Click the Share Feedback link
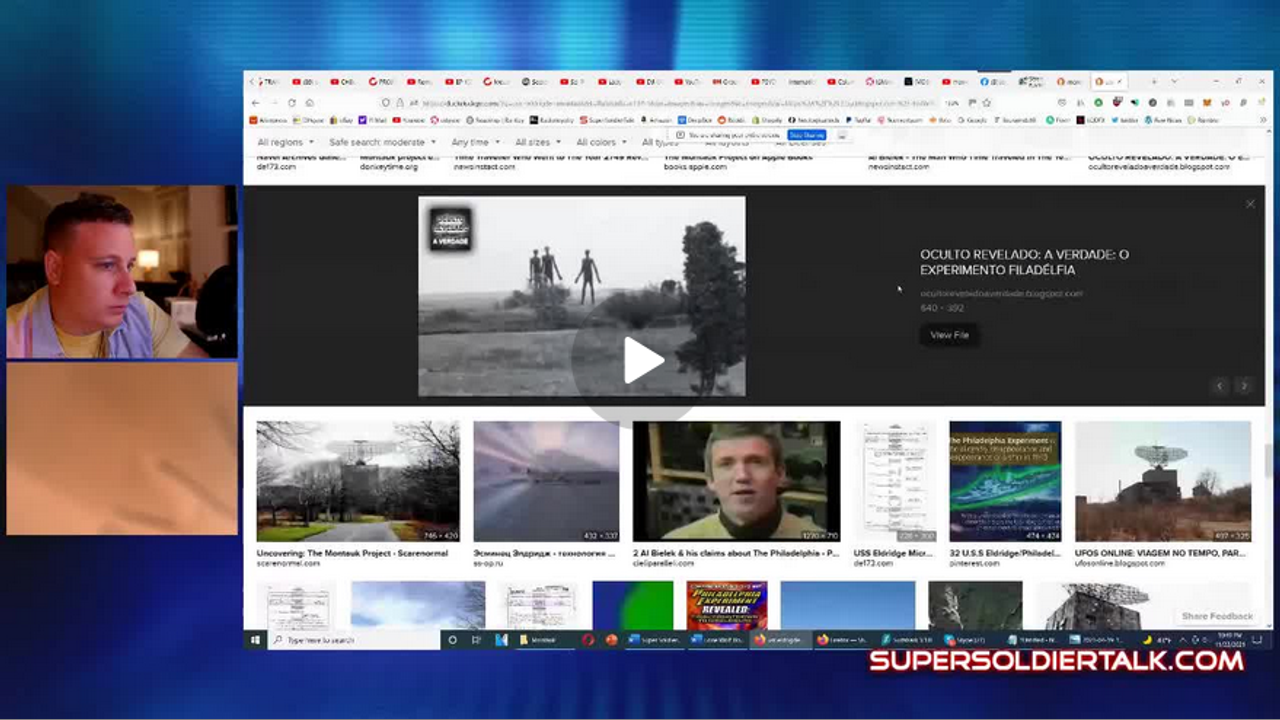 tap(1217, 616)
